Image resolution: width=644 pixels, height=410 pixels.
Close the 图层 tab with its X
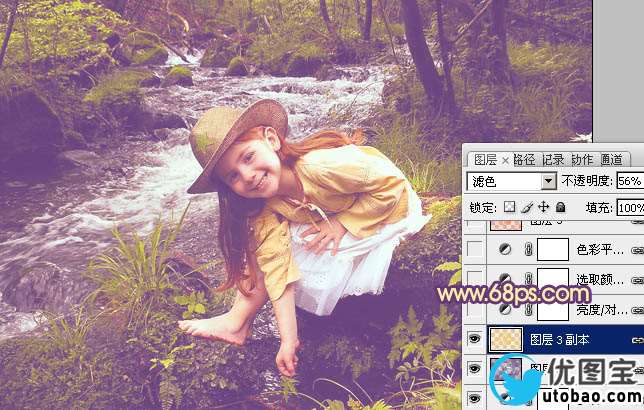505,160
